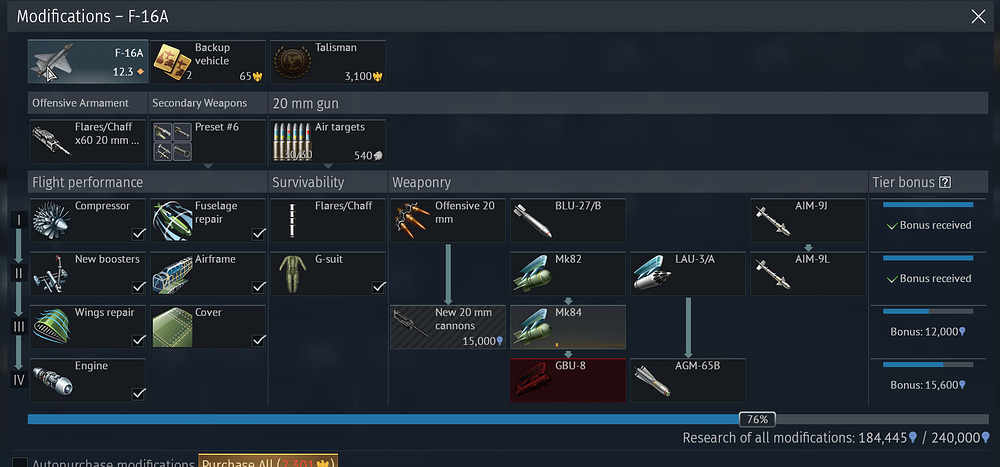The image size is (1000, 467).
Task: Click the tier I rank marker
Action: coord(18,220)
